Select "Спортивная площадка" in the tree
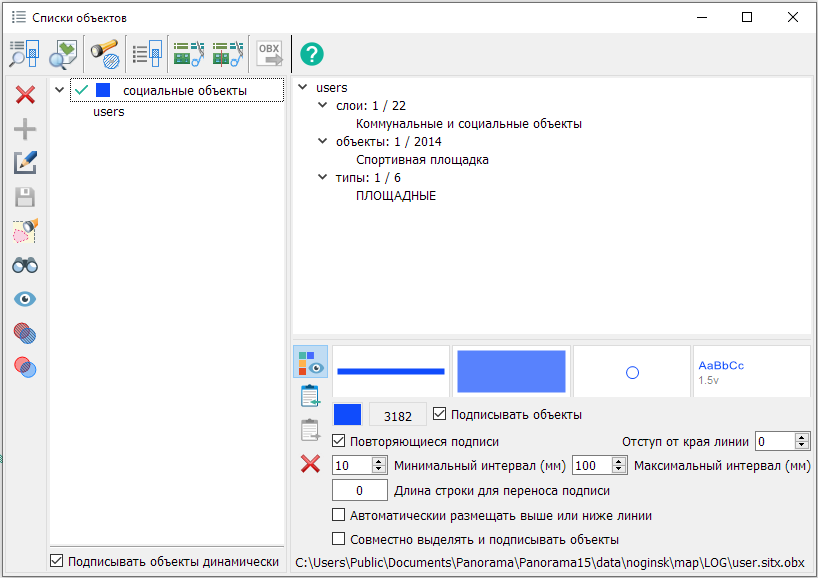 point(422,159)
